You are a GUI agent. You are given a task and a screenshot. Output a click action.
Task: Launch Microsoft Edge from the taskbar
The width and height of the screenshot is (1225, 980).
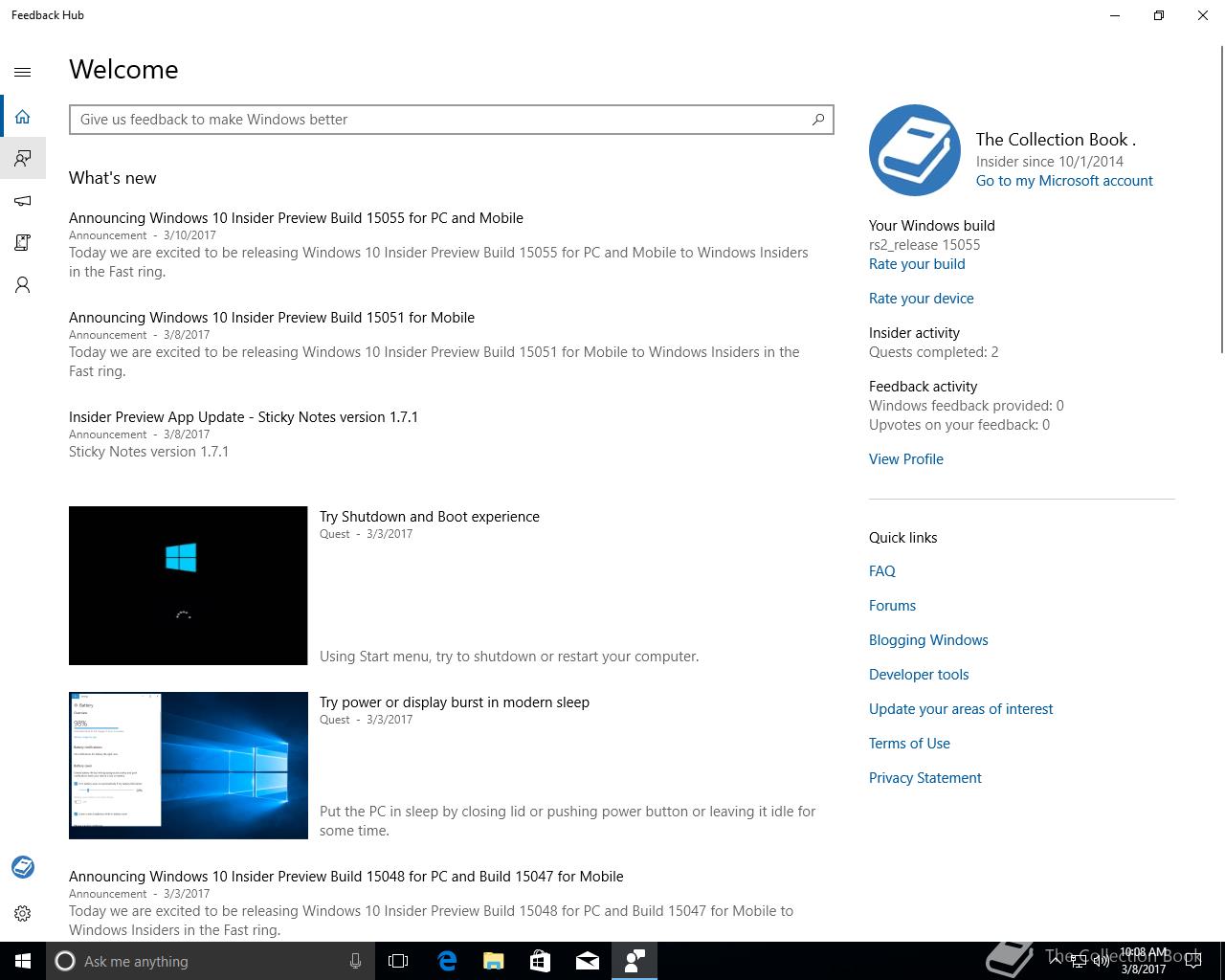[x=447, y=961]
